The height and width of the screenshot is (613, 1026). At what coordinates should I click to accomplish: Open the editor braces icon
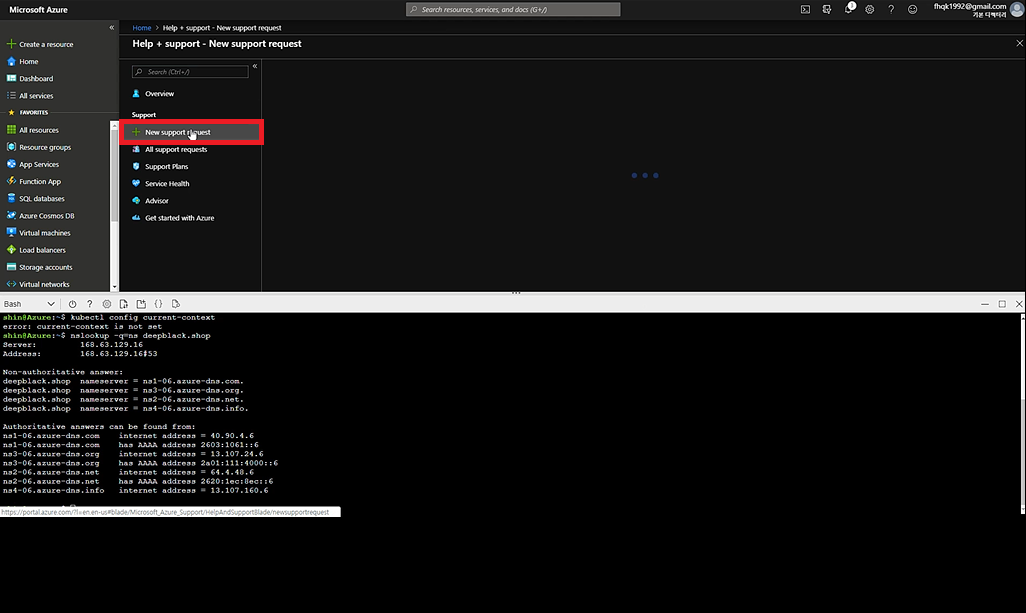[x=158, y=304]
